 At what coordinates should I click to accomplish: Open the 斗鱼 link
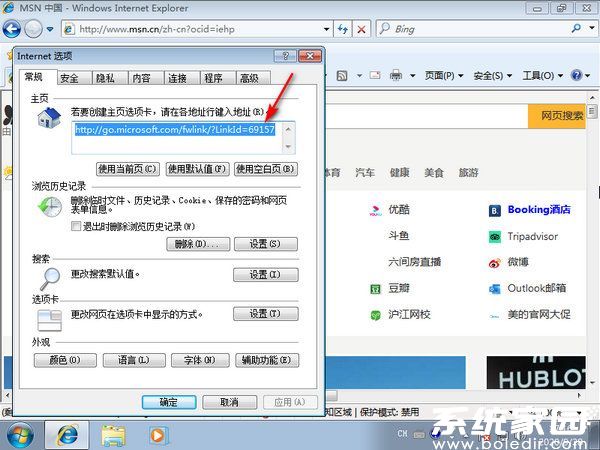[399, 236]
